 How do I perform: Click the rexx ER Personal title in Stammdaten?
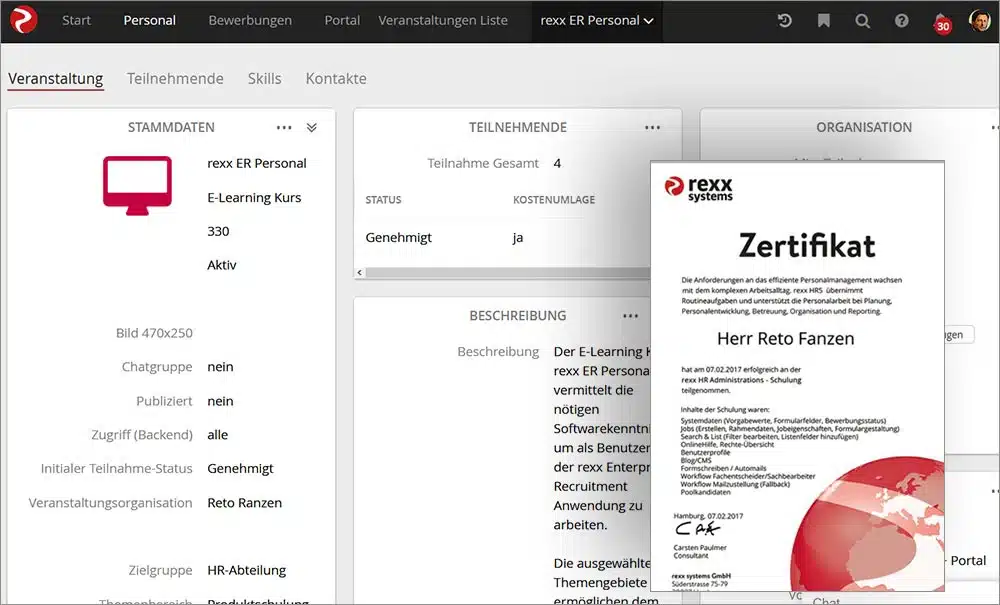[257, 163]
